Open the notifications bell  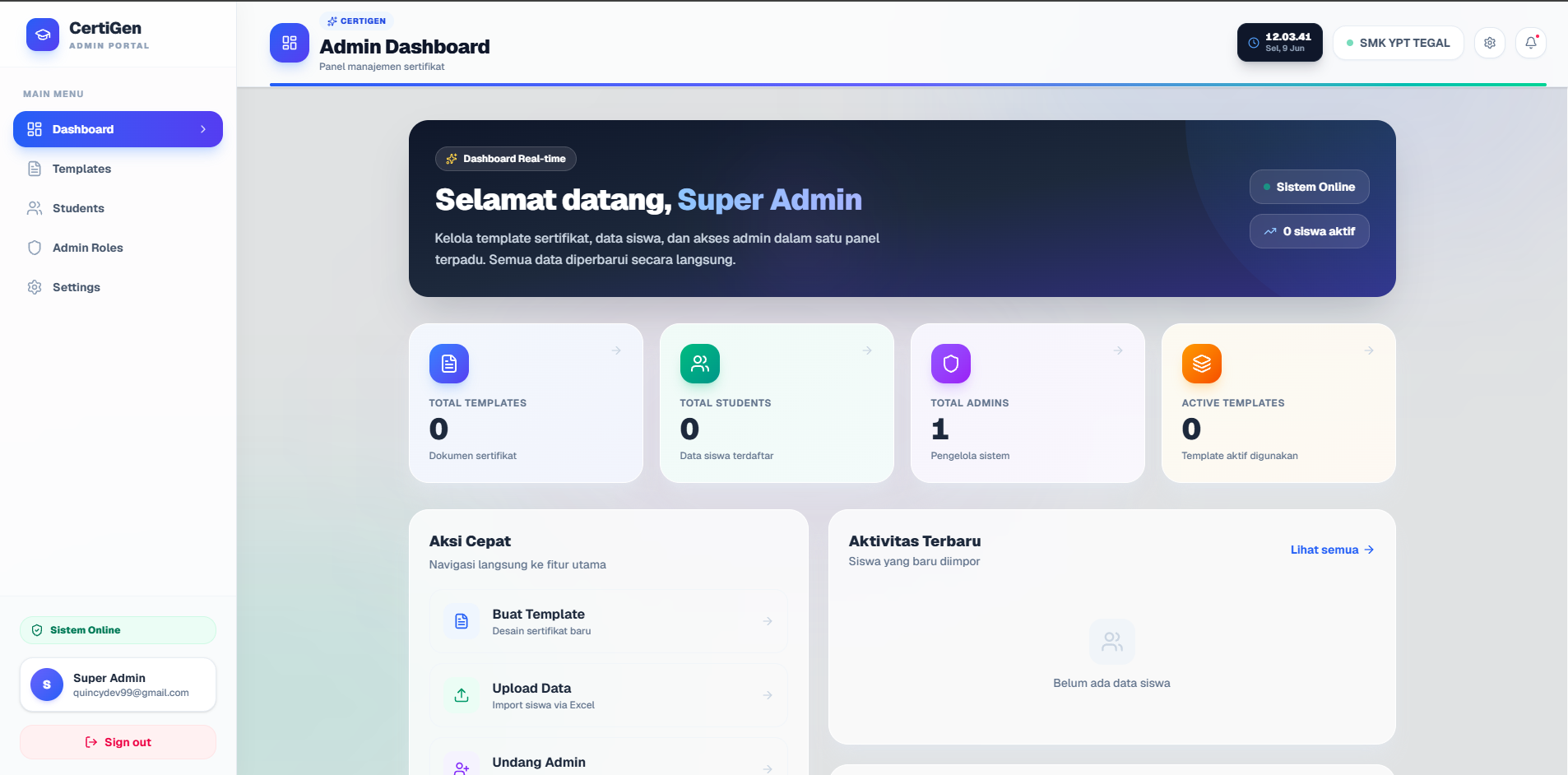tap(1531, 43)
